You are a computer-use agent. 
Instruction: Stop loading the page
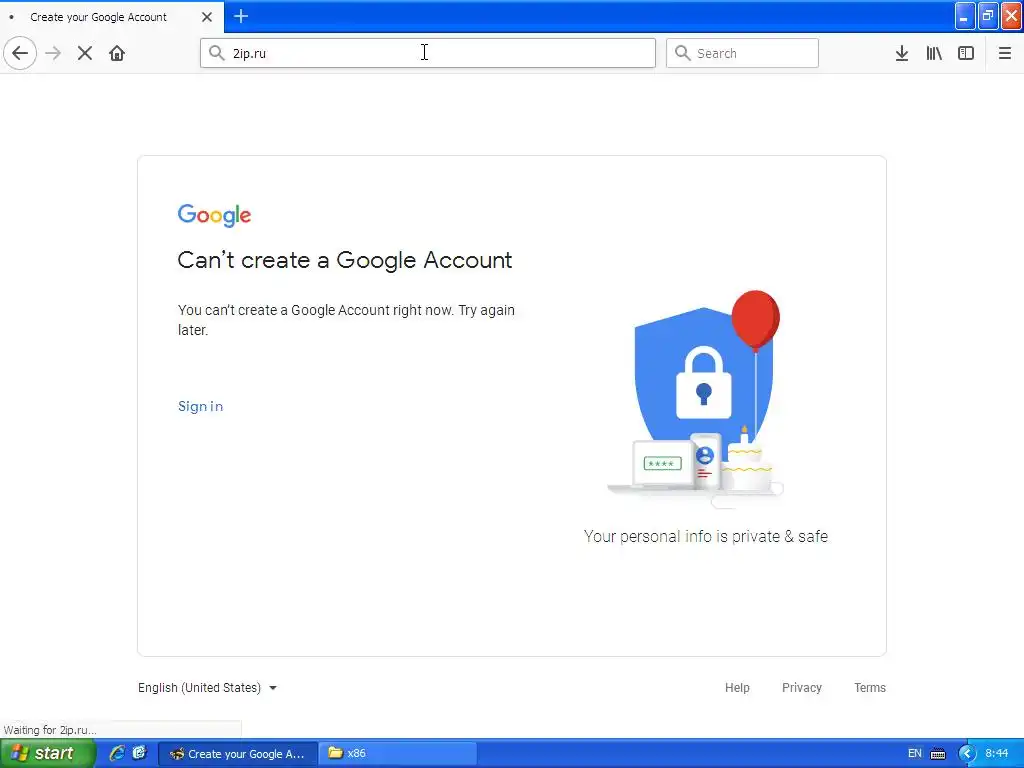pyautogui.click(x=85, y=53)
